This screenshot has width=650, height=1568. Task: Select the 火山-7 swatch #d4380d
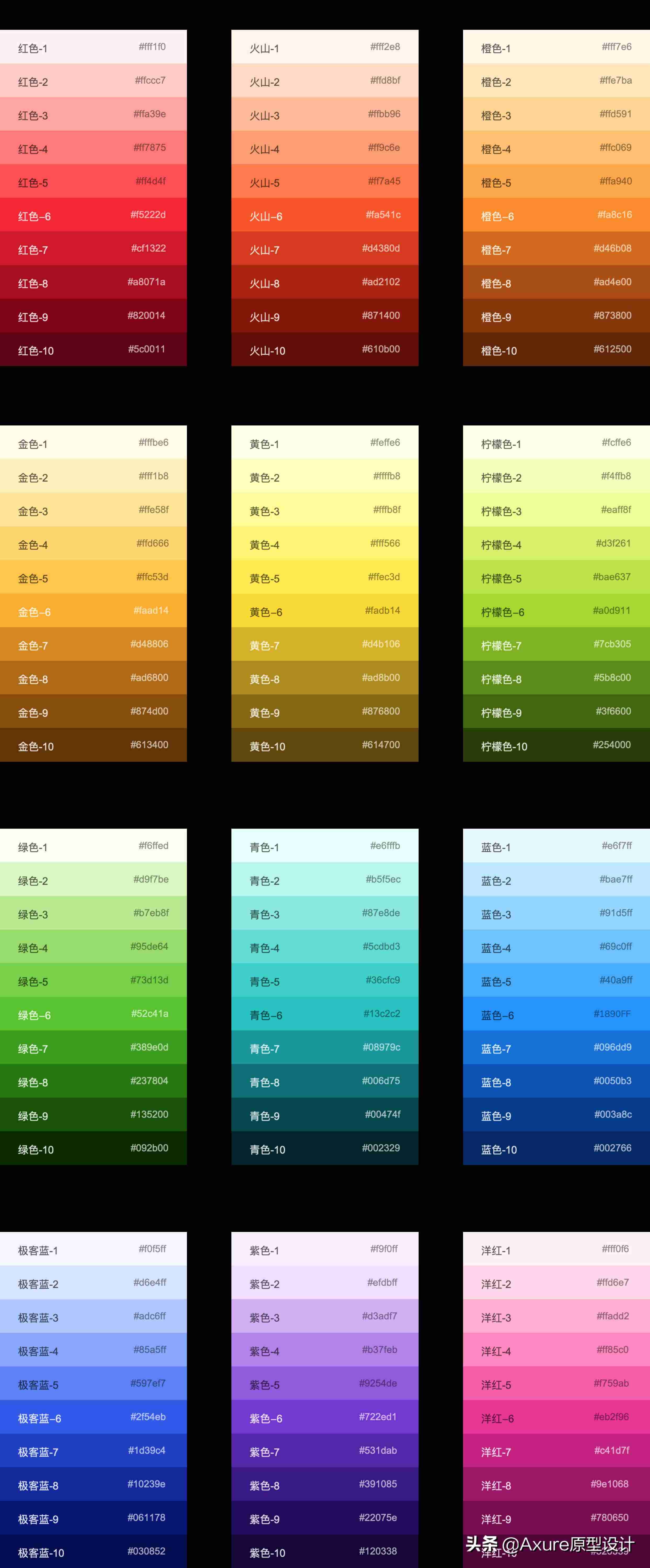point(325,248)
